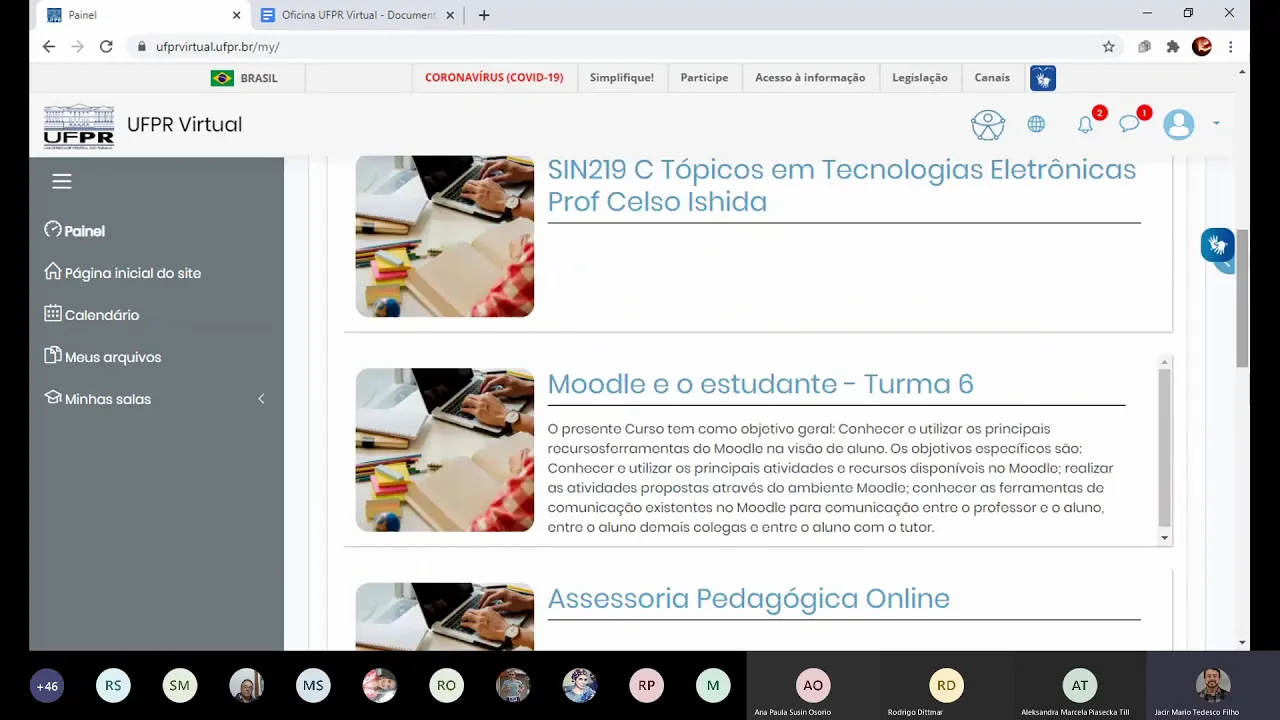Click participant MS avatar
This screenshot has width=1280, height=720.
point(313,686)
